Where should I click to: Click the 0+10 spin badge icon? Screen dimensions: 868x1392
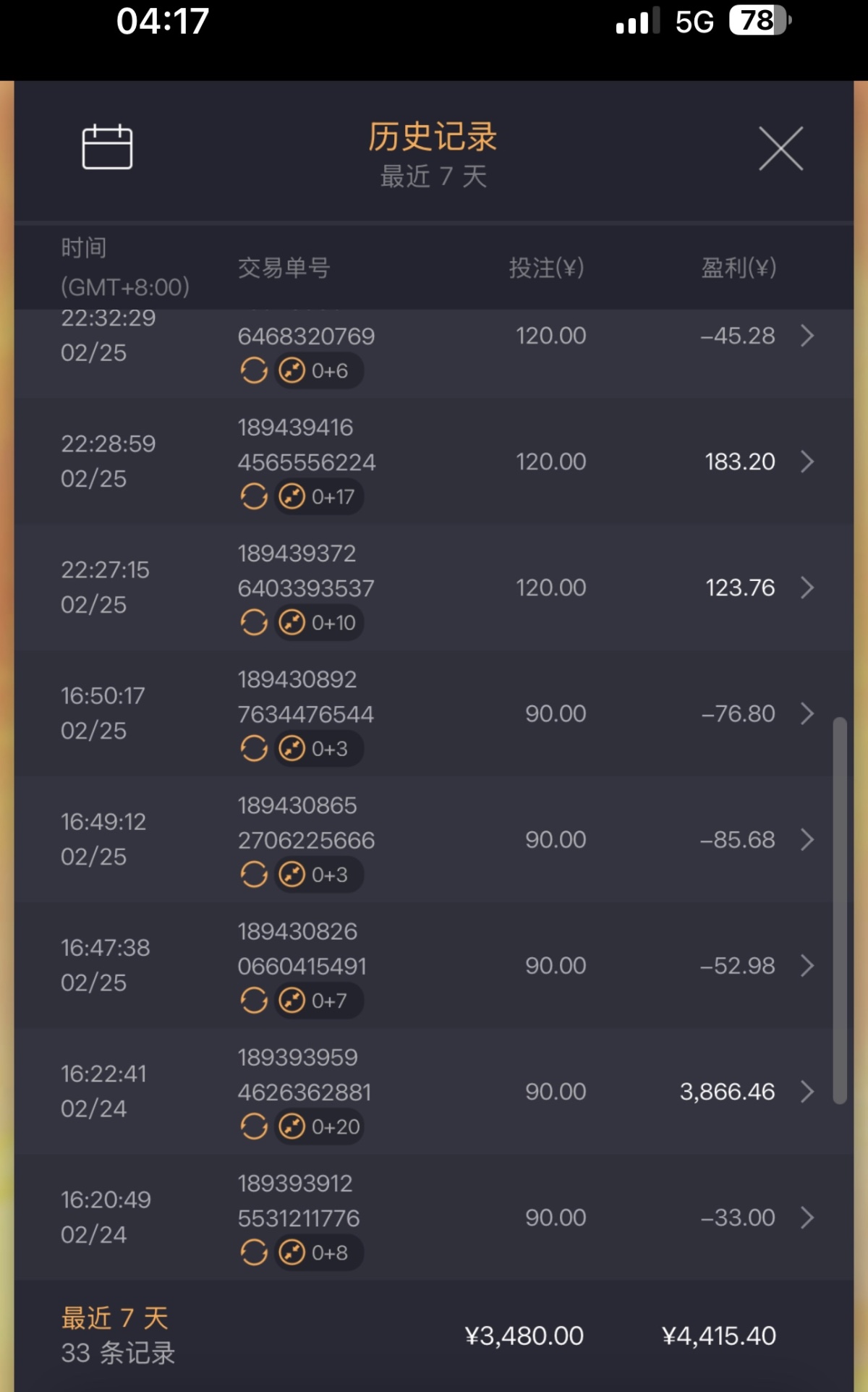(319, 623)
